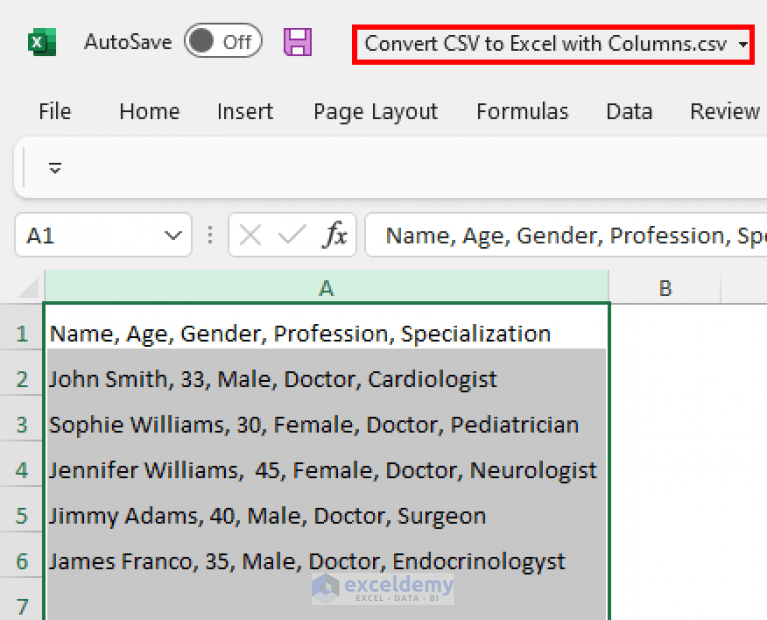Click the formula bar Enter checkmark icon

[x=292, y=234]
